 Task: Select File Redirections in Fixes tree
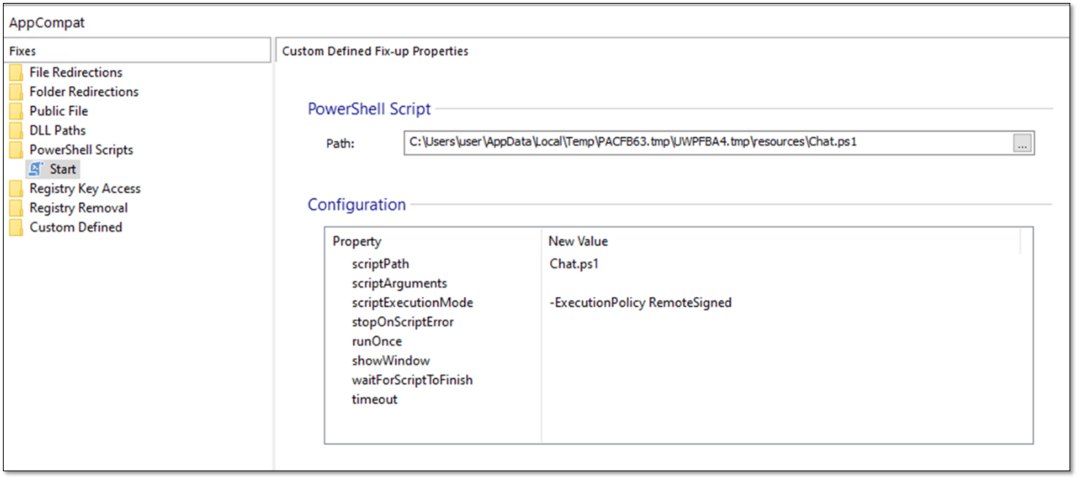coord(76,72)
